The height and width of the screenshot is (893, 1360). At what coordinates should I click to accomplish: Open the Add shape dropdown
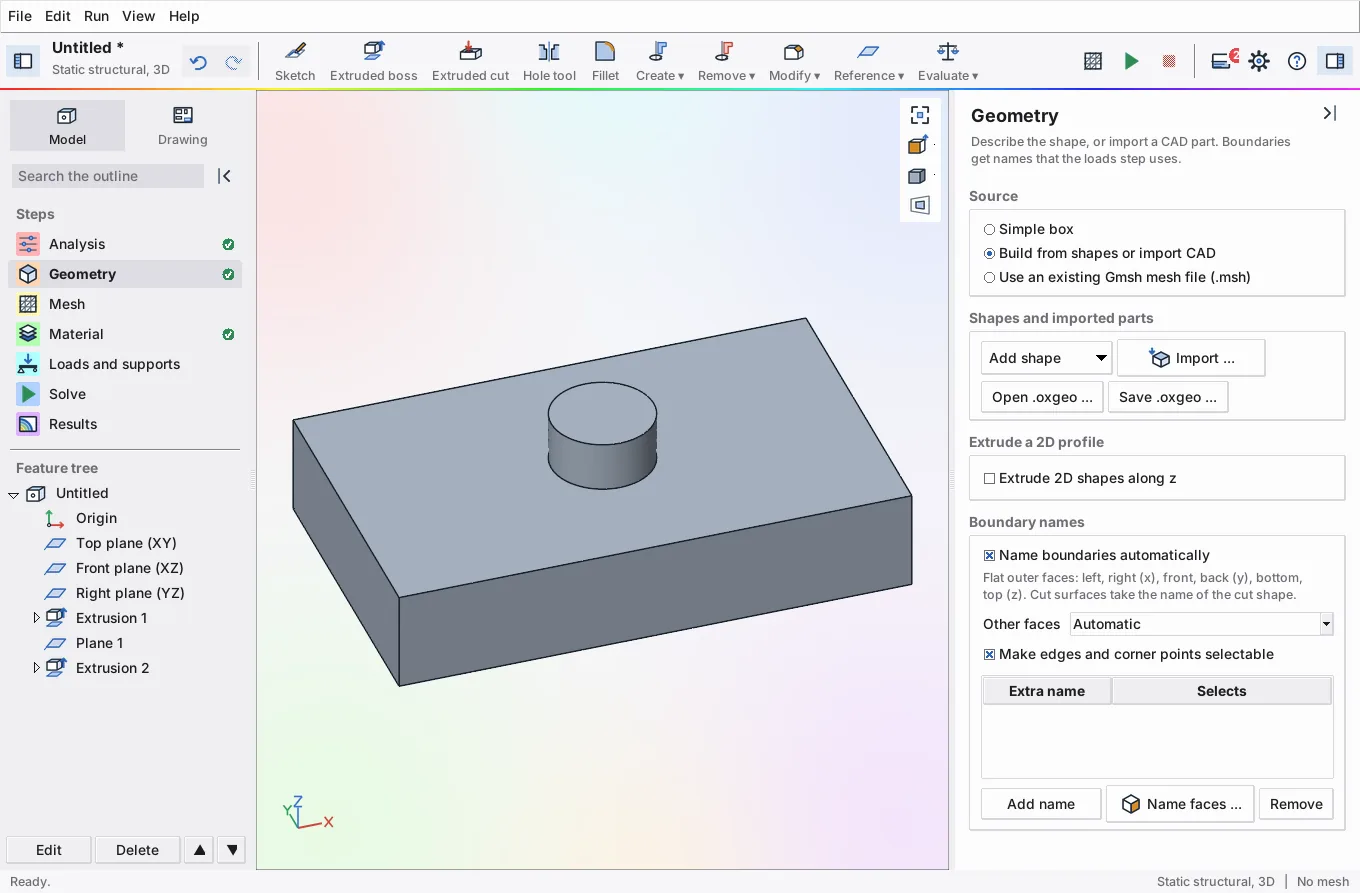click(x=1046, y=358)
